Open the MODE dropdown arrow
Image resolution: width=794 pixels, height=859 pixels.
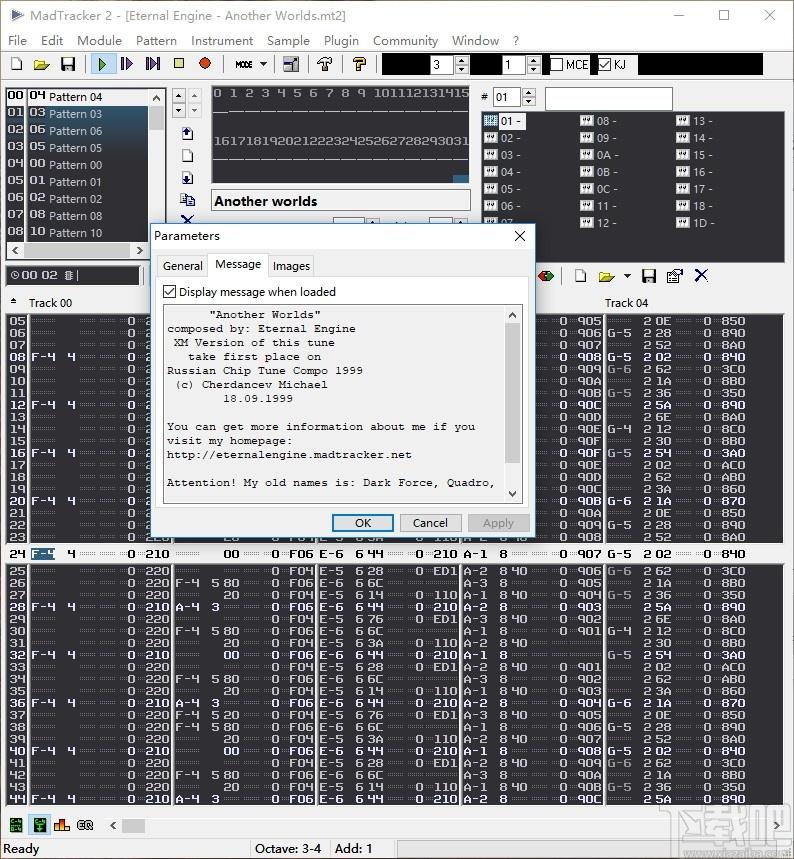[264, 65]
